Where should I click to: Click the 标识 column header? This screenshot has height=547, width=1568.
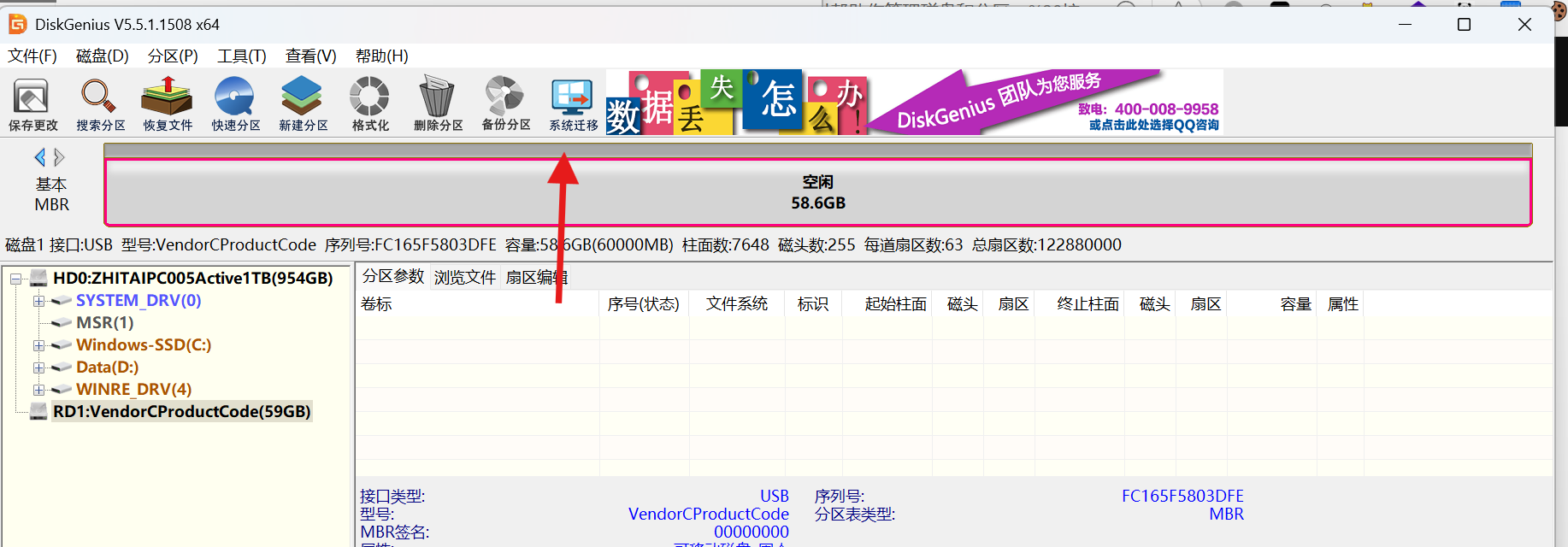(813, 304)
